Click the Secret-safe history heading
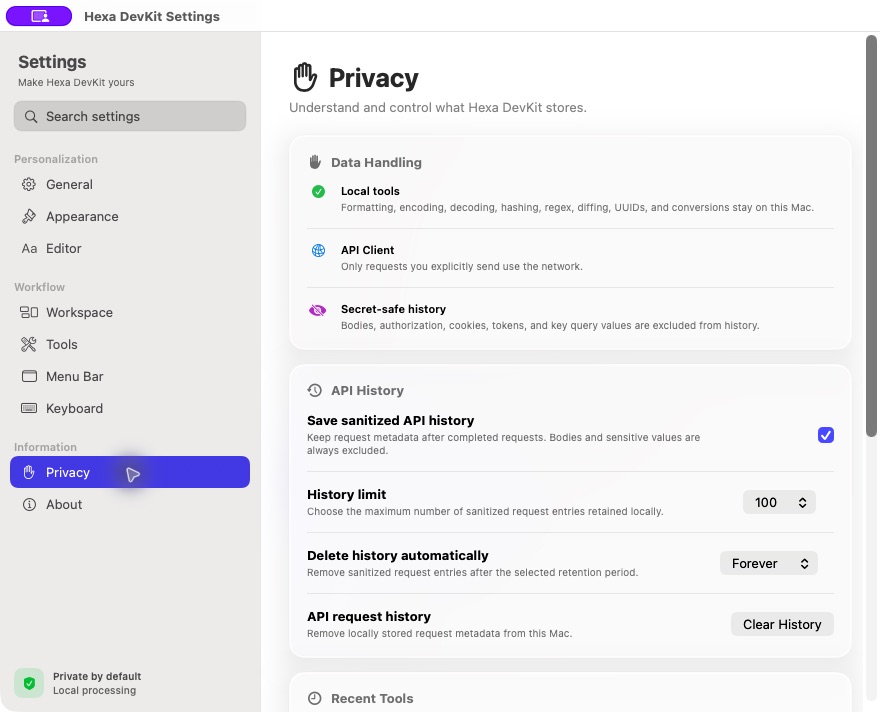The width and height of the screenshot is (880, 712). pyautogui.click(x=393, y=309)
